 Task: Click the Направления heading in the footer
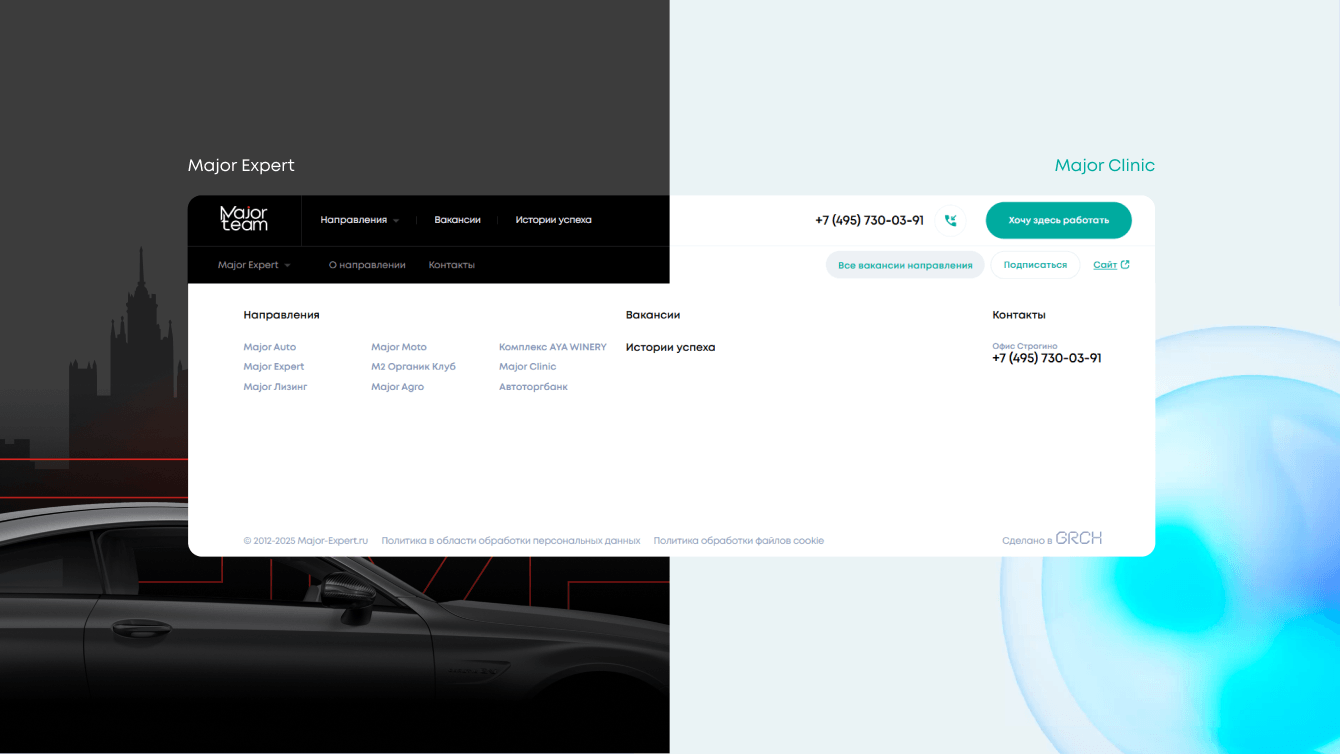[x=281, y=315]
